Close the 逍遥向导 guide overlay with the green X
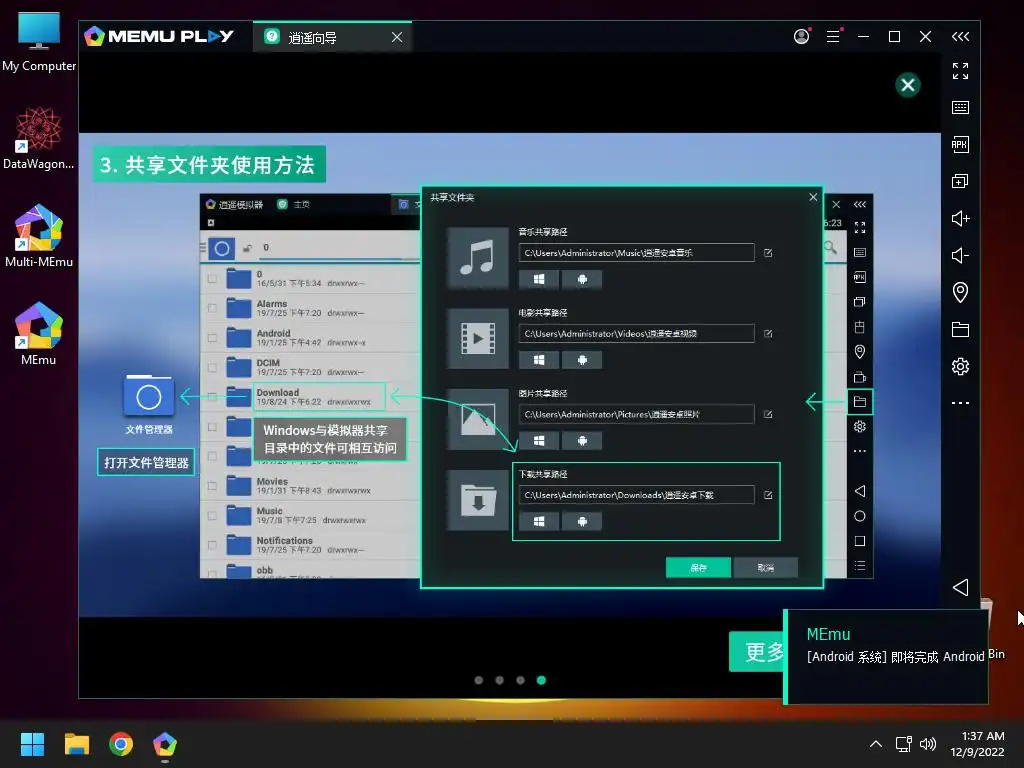 pos(907,85)
